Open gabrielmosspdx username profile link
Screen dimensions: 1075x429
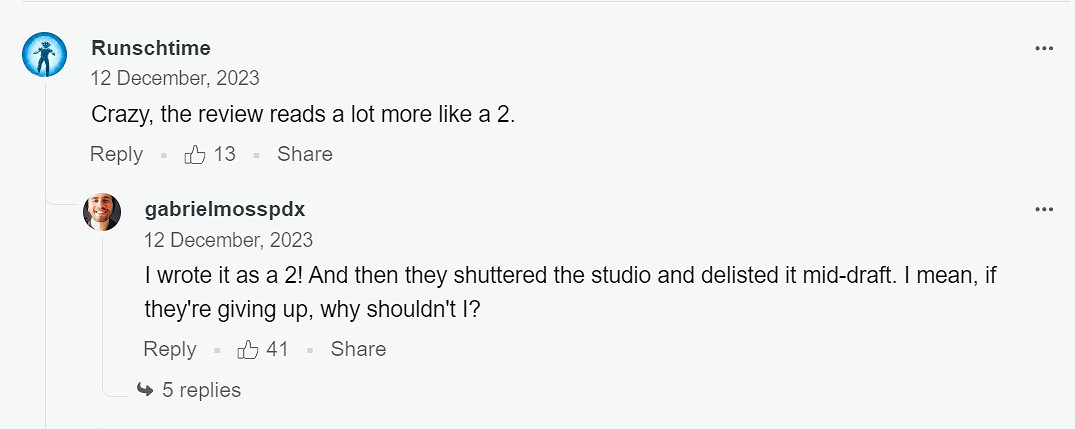pos(225,209)
